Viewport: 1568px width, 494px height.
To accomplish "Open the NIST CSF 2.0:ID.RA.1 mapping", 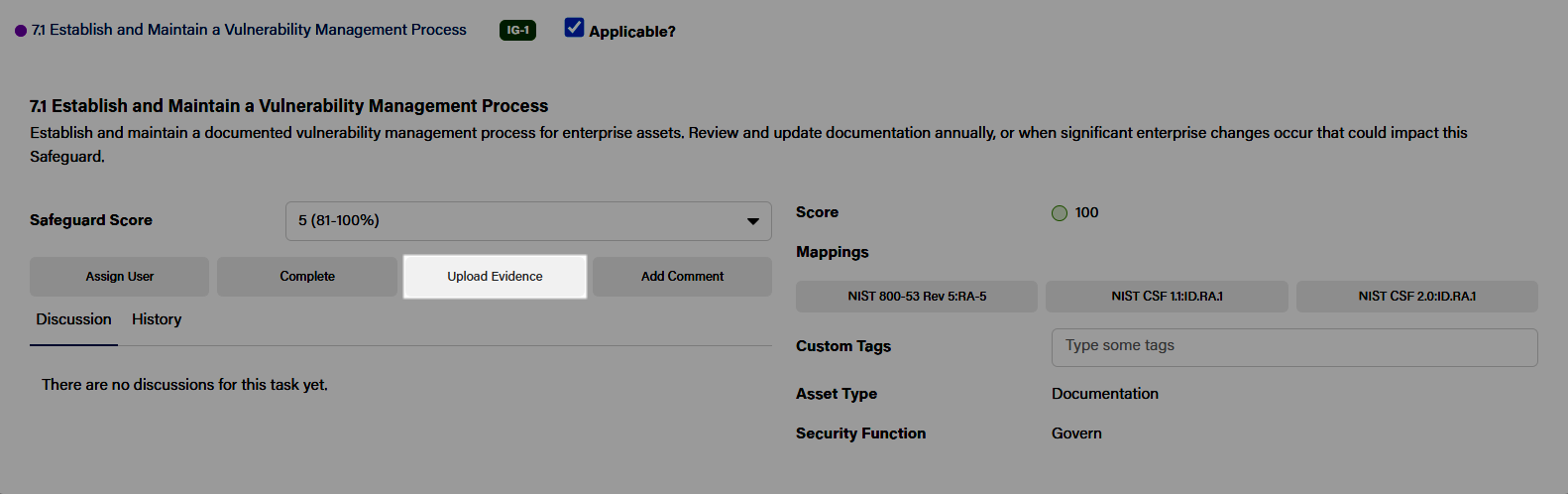I will point(1417,297).
